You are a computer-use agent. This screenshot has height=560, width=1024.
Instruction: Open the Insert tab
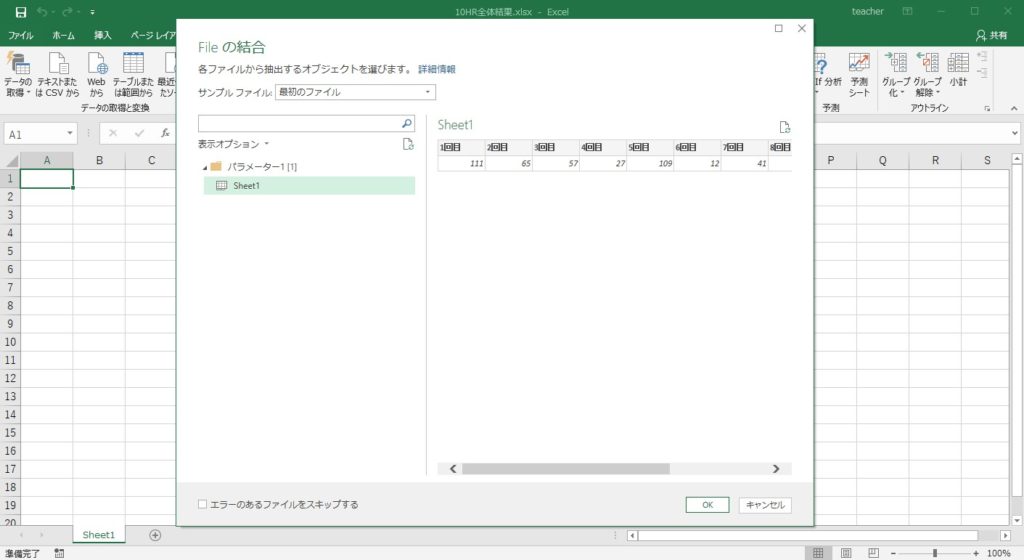(x=103, y=35)
